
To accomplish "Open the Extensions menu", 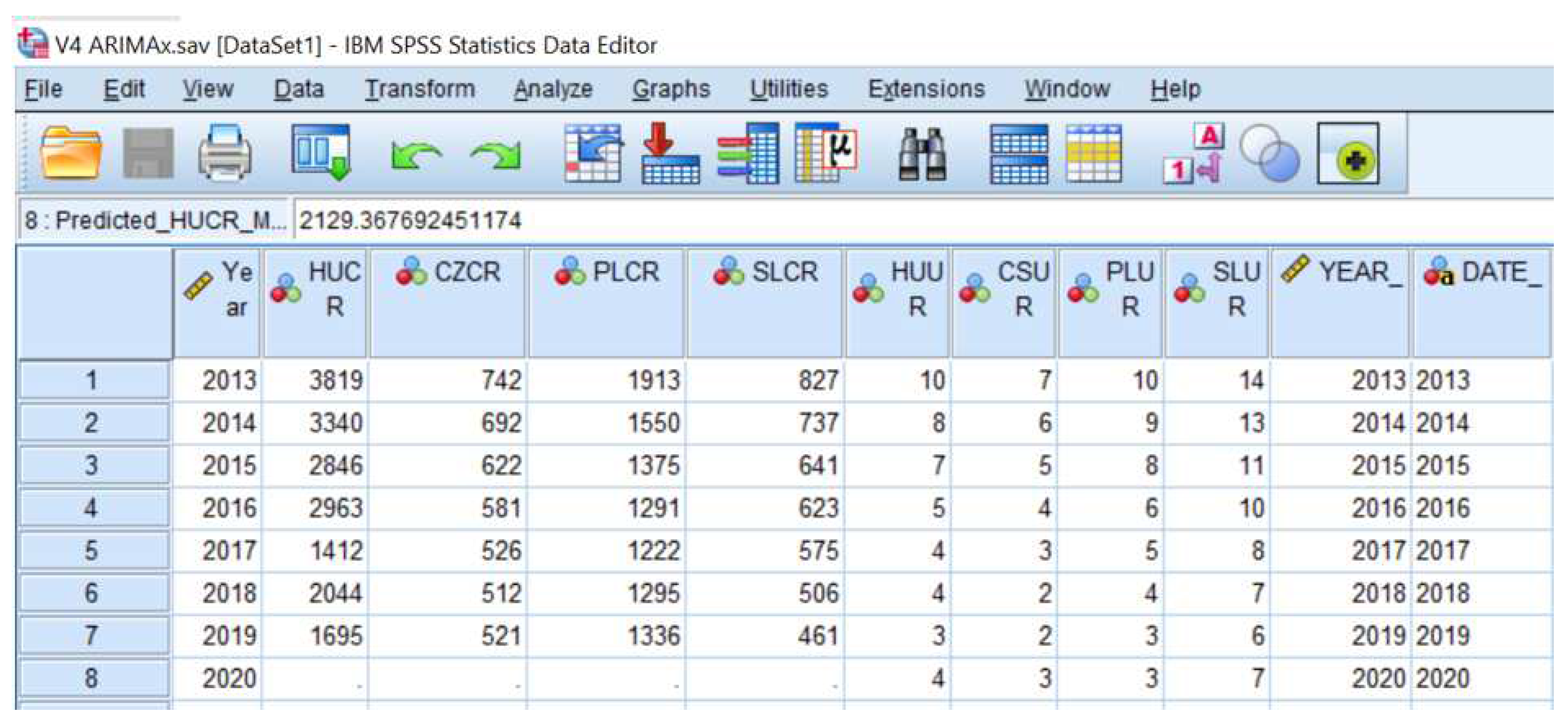I will click(x=926, y=89).
